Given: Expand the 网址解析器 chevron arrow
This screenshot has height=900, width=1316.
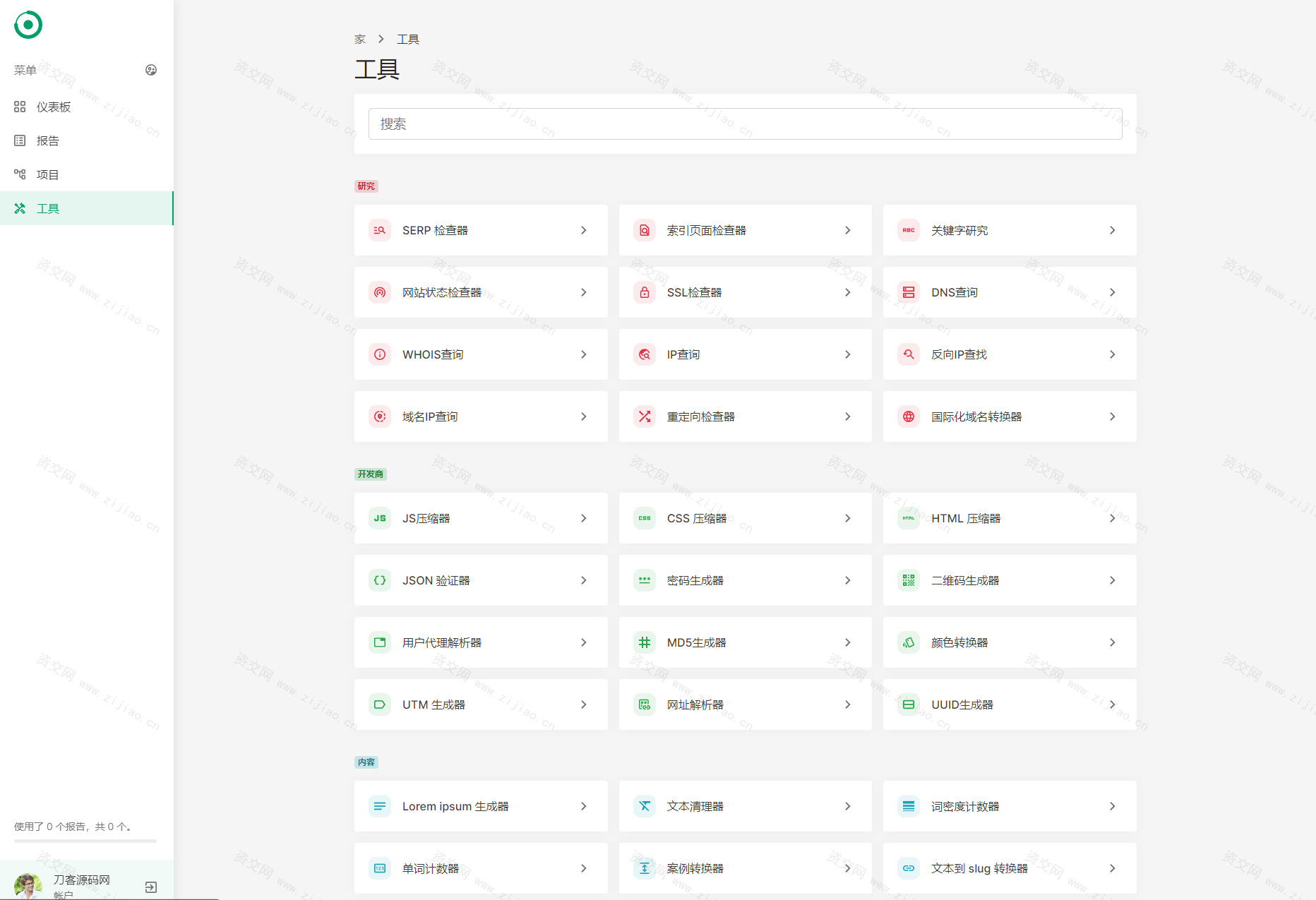Looking at the screenshot, I should coord(847,704).
